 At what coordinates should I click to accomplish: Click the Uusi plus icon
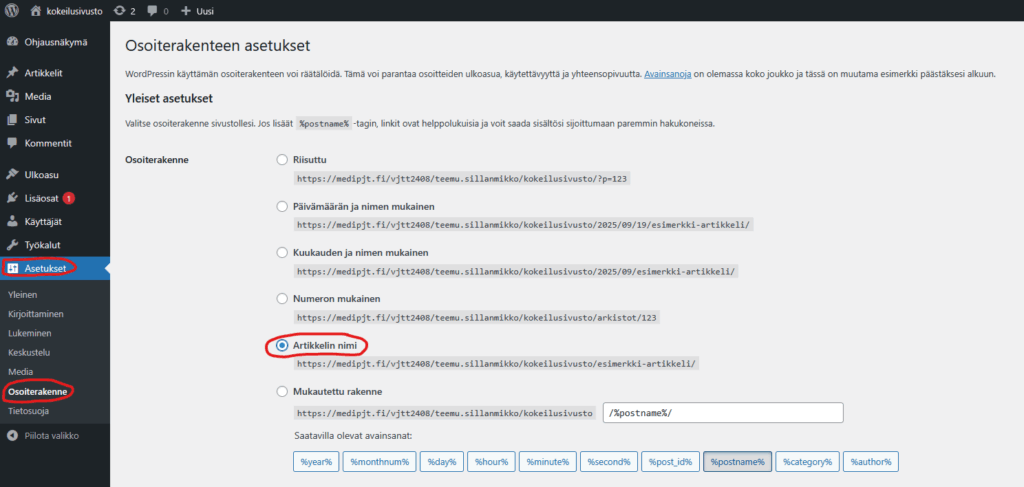pyautogui.click(x=185, y=11)
